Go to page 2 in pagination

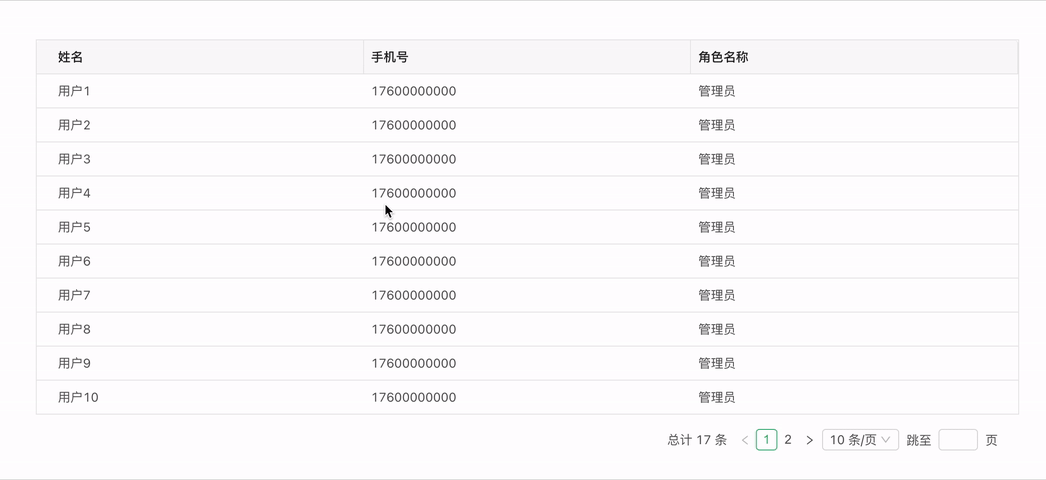coord(788,440)
